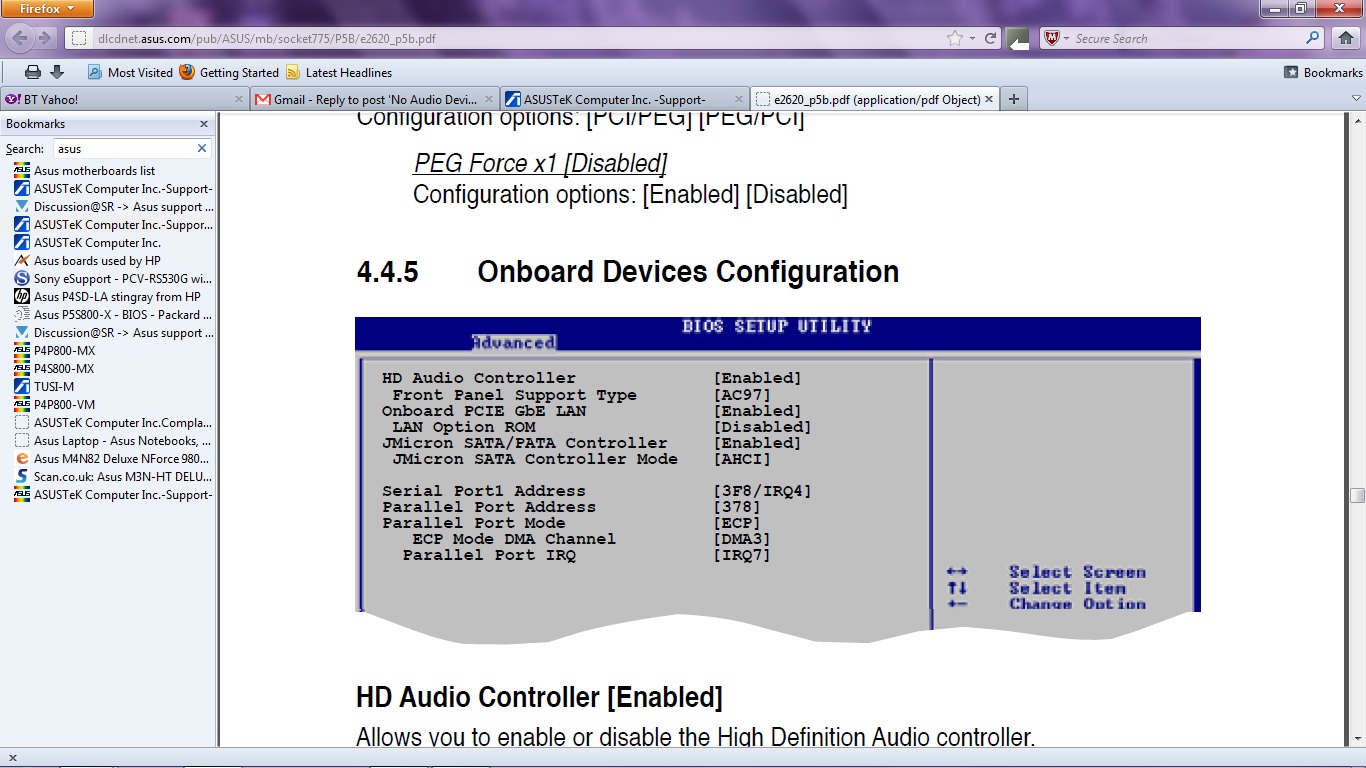Screen dimensions: 1366x768
Task: Toggle the Bookmarks sidebar button
Action: coord(1323,72)
